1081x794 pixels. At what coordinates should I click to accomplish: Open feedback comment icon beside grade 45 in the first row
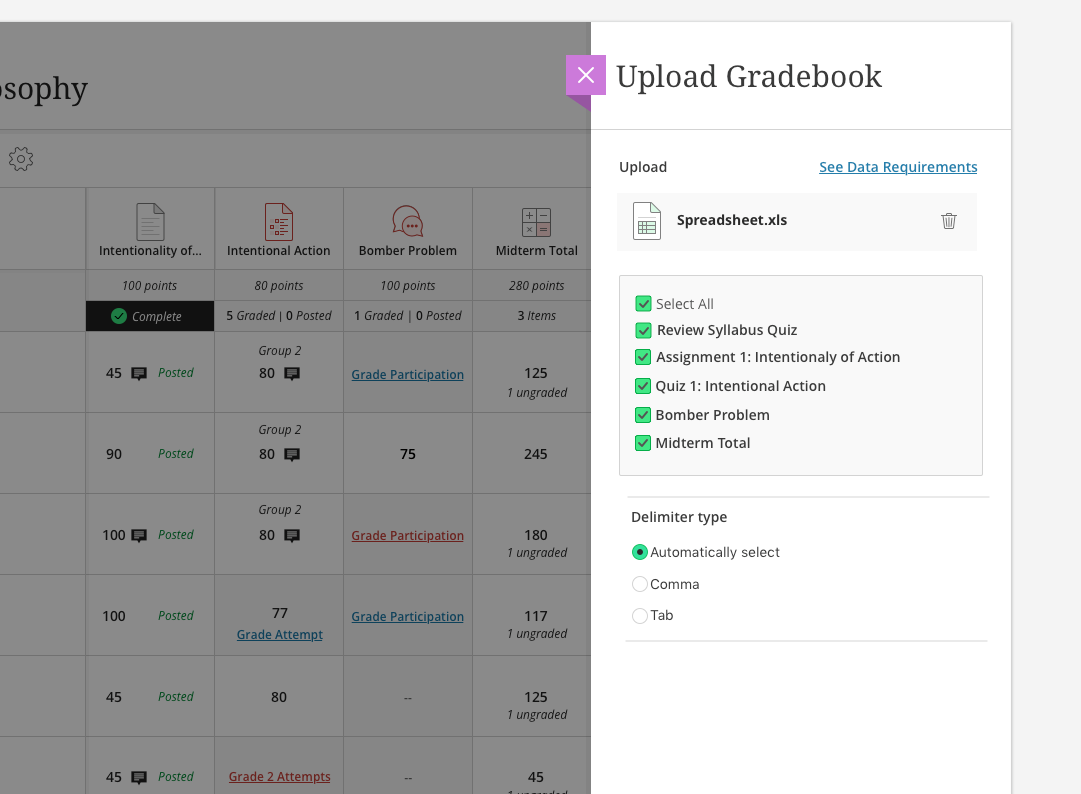(139, 374)
